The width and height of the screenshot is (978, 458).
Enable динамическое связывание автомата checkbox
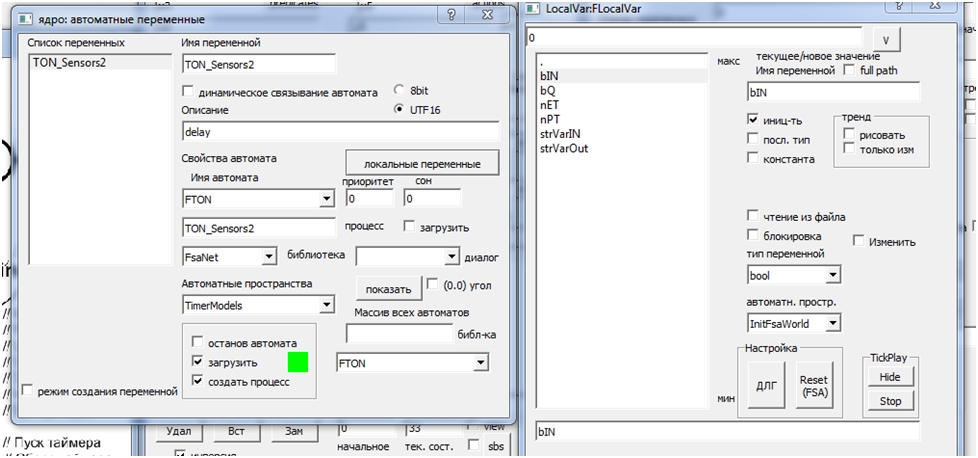click(x=188, y=92)
